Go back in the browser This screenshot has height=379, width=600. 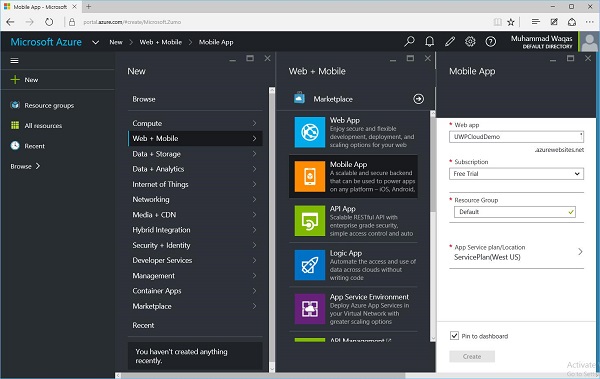[x=10, y=22]
